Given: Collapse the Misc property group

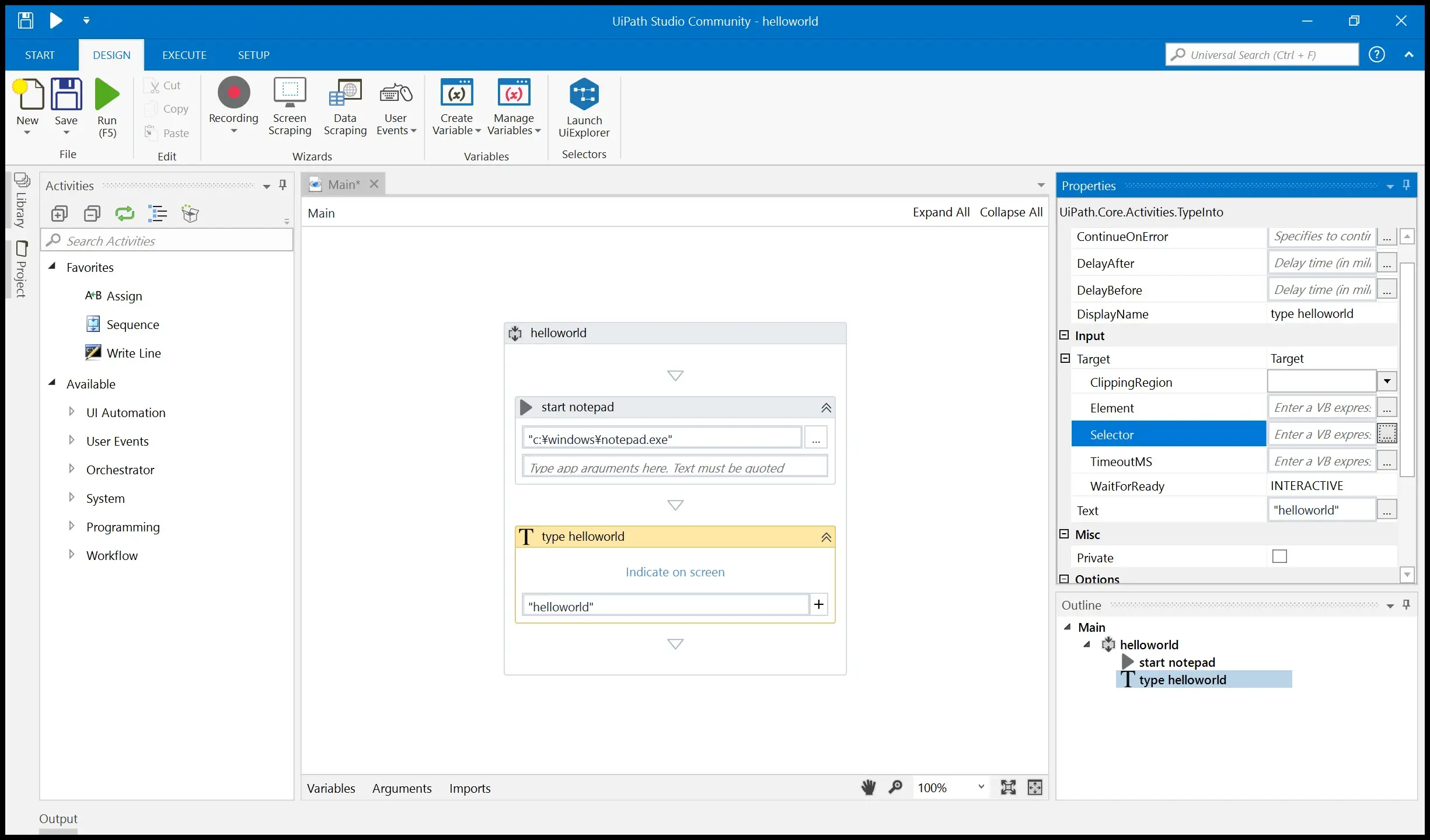Looking at the screenshot, I should (1064, 534).
